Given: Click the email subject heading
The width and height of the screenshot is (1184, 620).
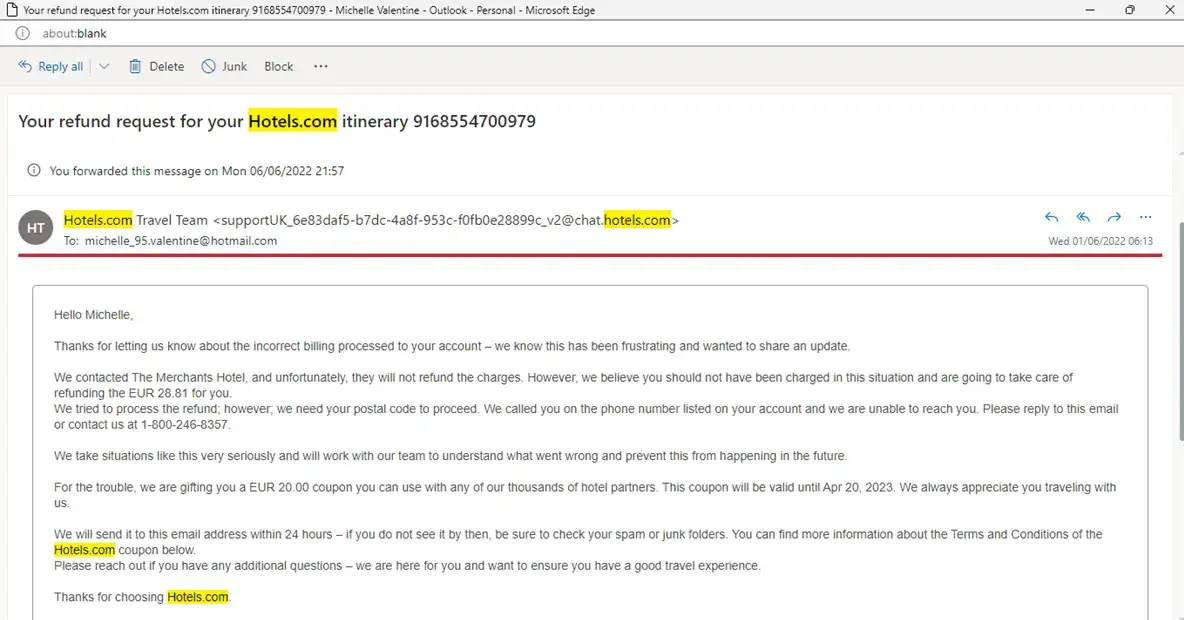Looking at the screenshot, I should click(277, 121).
